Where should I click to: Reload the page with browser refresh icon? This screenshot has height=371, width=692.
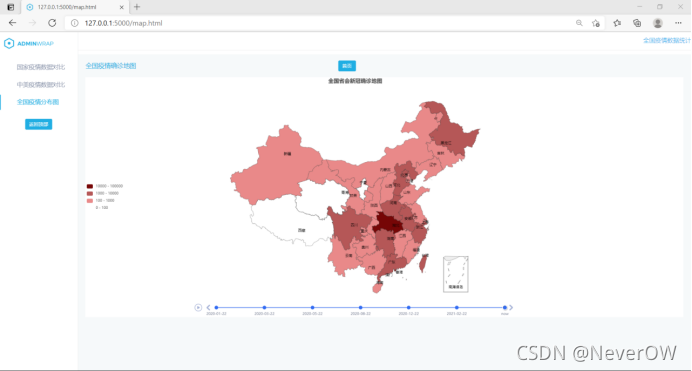click(52, 23)
